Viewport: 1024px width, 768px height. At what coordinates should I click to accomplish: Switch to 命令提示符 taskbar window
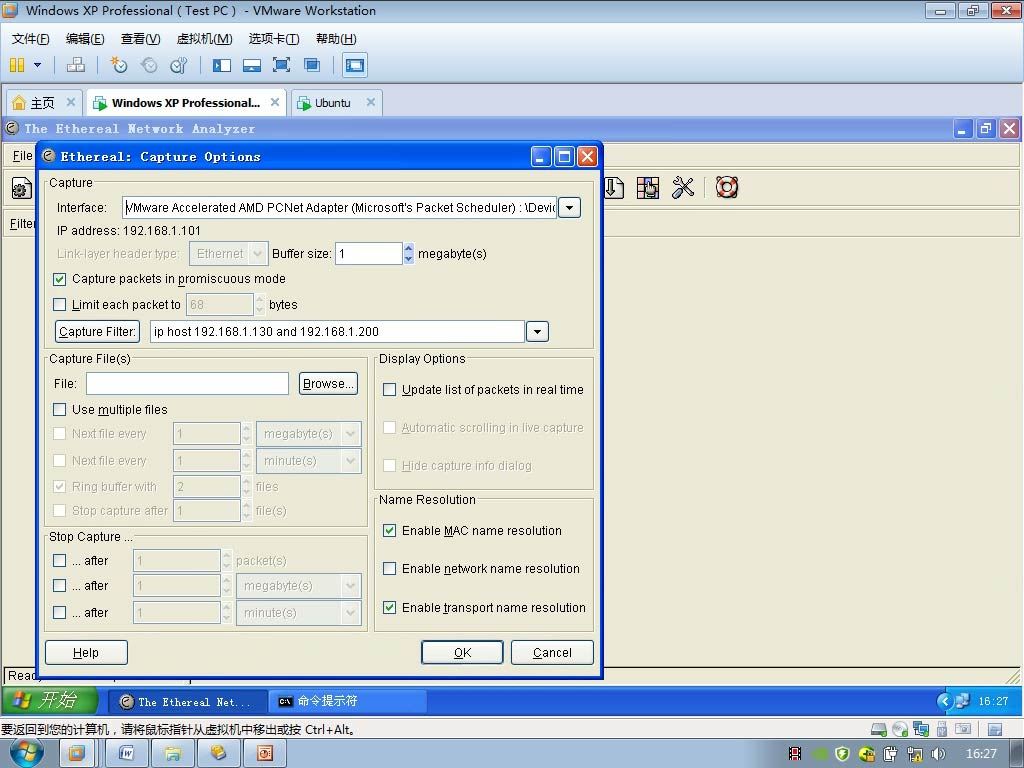[x=348, y=701]
